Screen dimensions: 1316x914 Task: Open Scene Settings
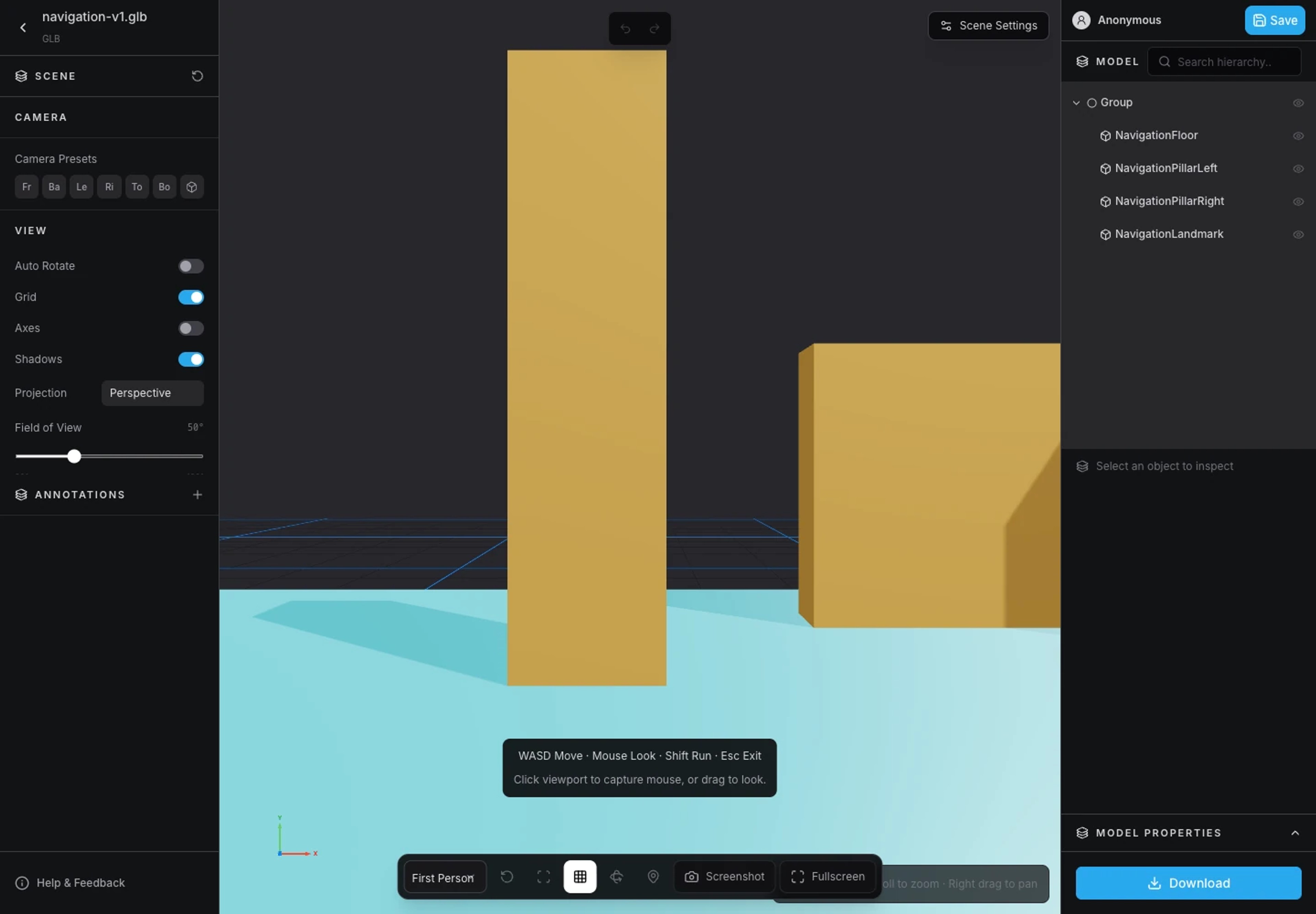click(988, 26)
